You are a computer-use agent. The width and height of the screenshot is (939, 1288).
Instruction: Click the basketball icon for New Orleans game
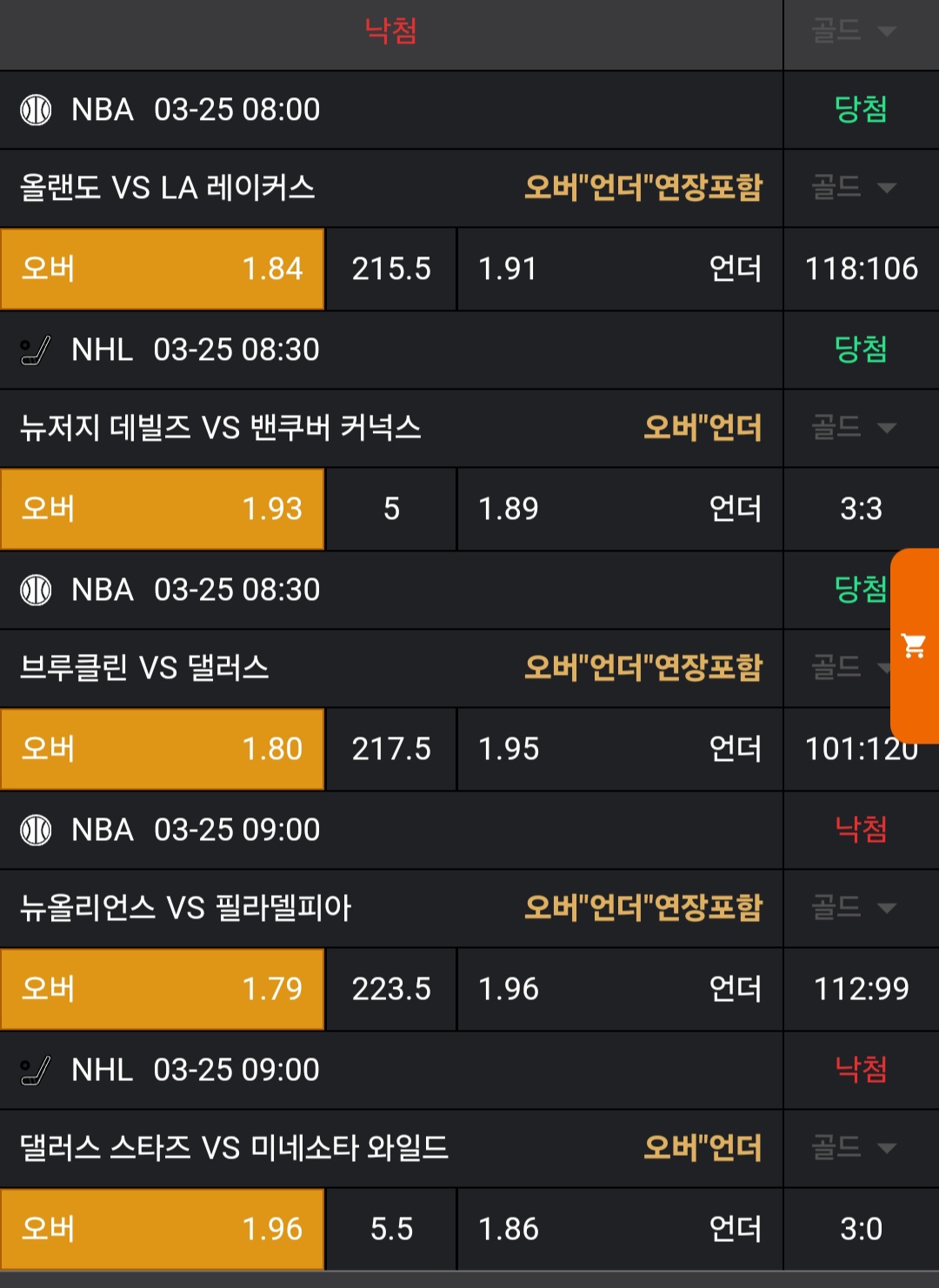coord(36,830)
